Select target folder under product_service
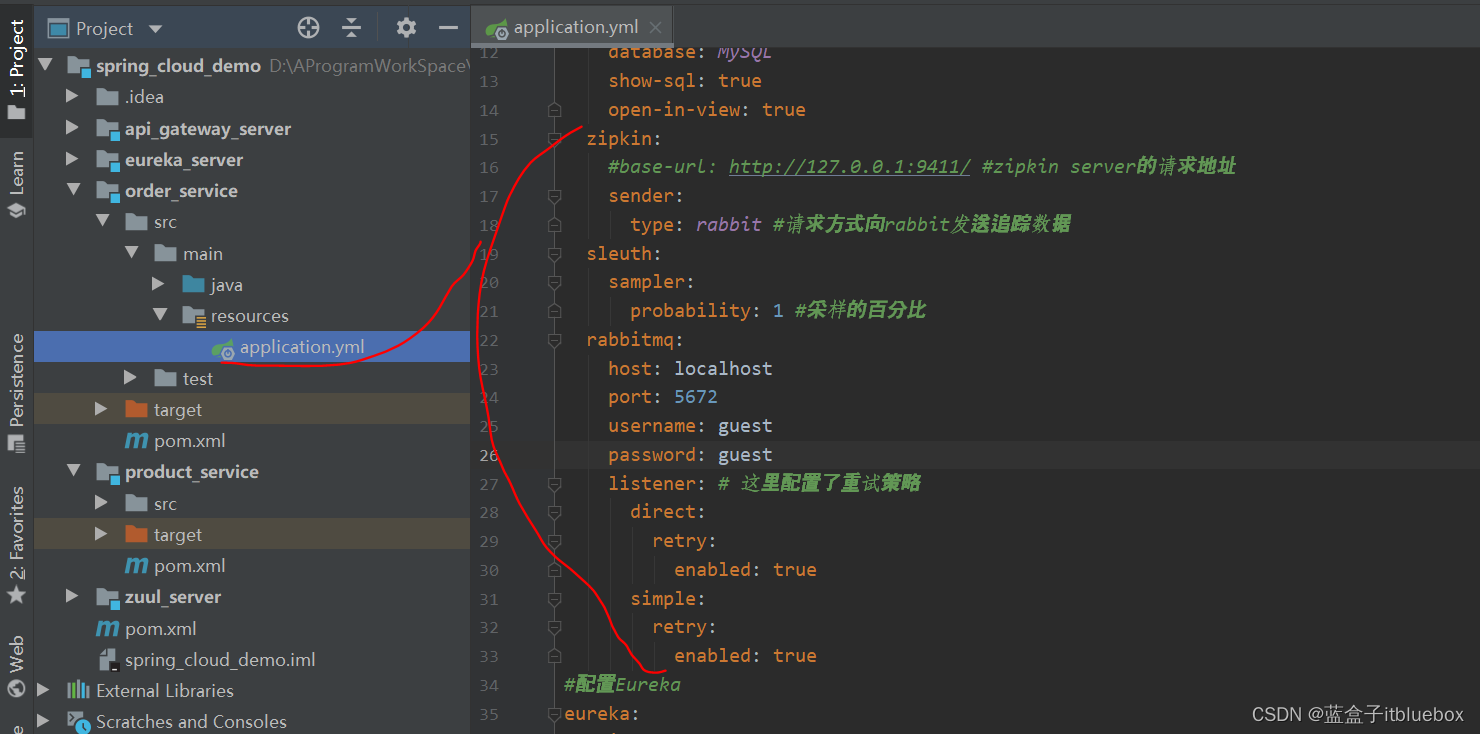This screenshot has height=734, width=1480. point(178,535)
